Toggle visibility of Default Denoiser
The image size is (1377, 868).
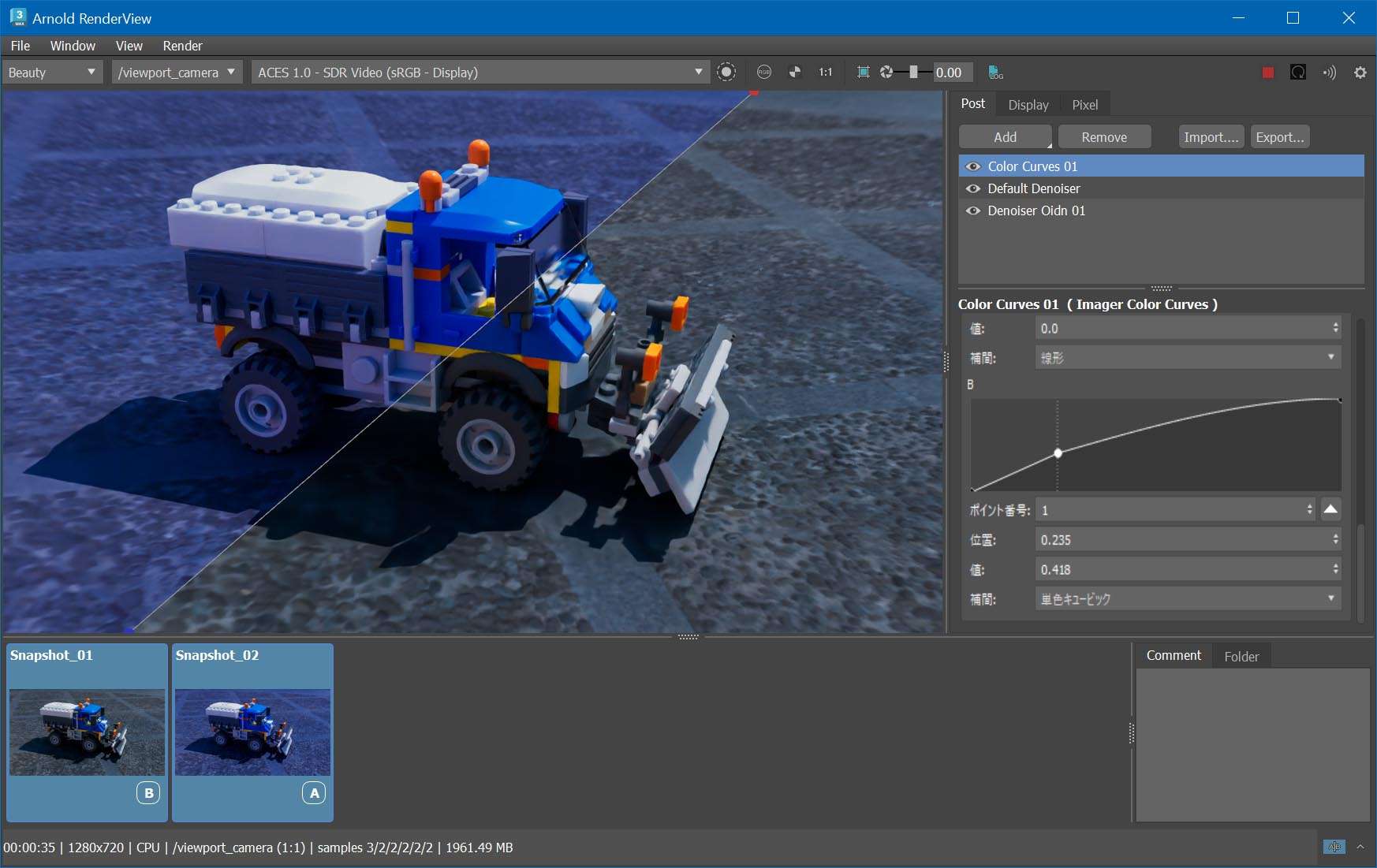coord(973,188)
